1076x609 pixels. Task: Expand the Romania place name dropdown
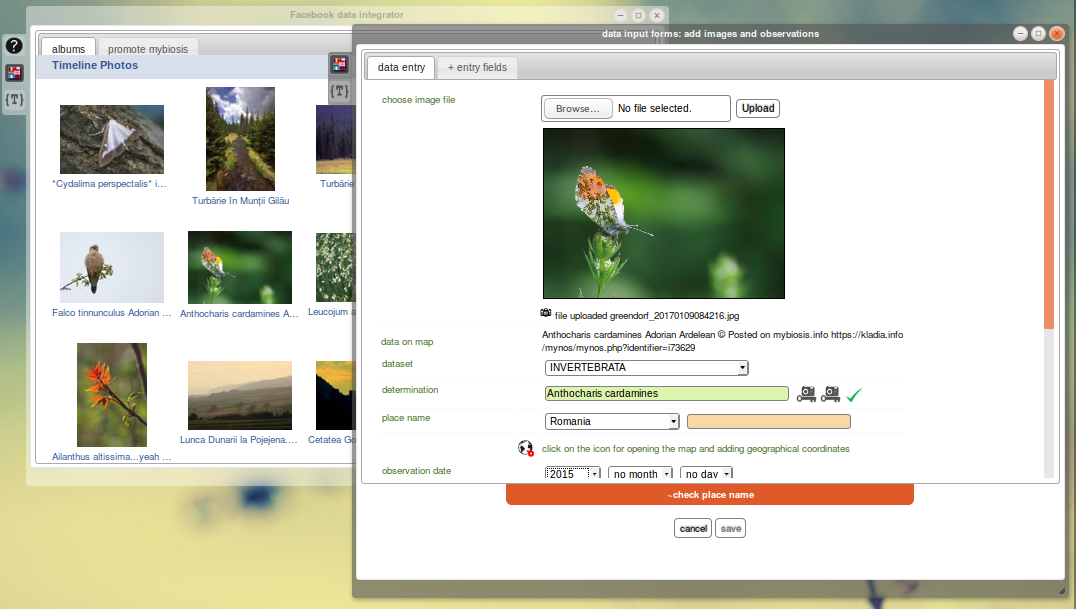(x=612, y=422)
